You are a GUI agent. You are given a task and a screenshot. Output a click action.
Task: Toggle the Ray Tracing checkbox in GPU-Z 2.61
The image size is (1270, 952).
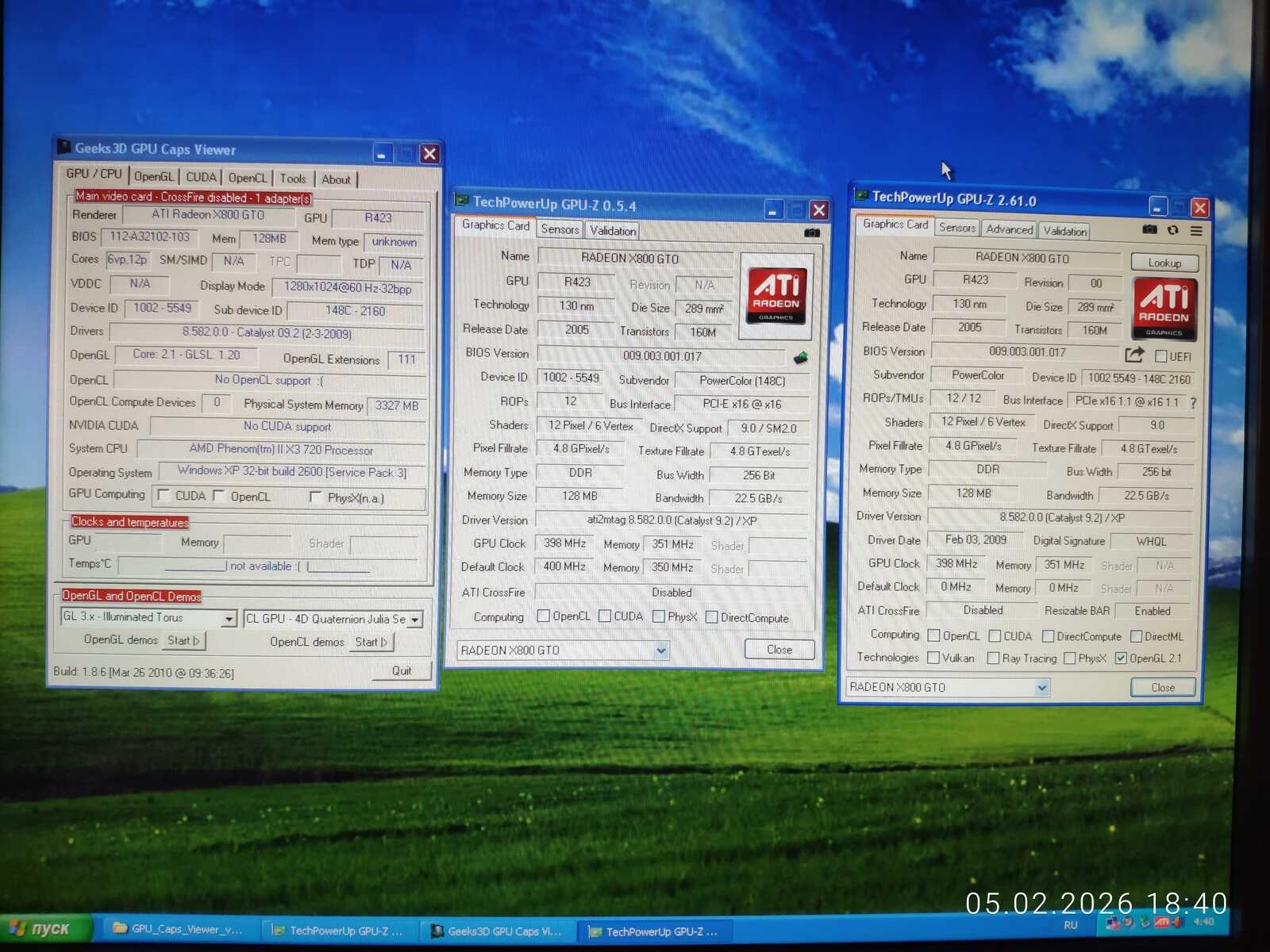click(x=993, y=658)
